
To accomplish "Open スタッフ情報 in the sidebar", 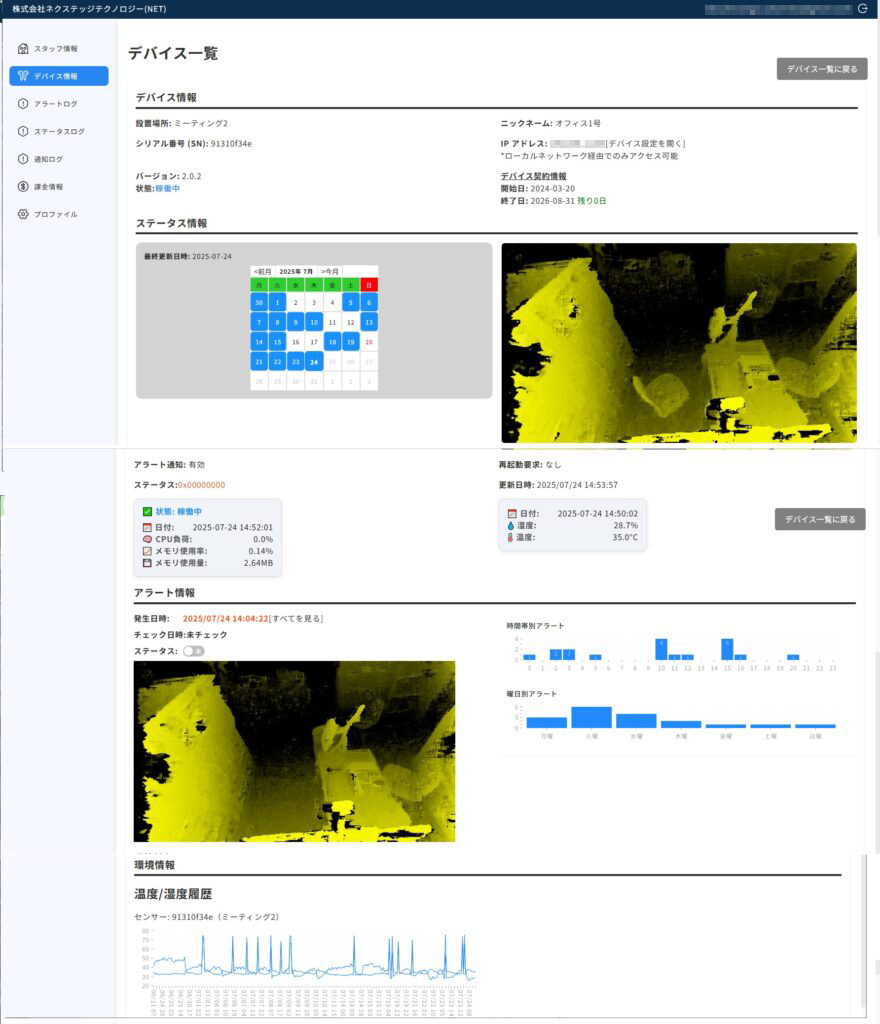I will click(56, 48).
